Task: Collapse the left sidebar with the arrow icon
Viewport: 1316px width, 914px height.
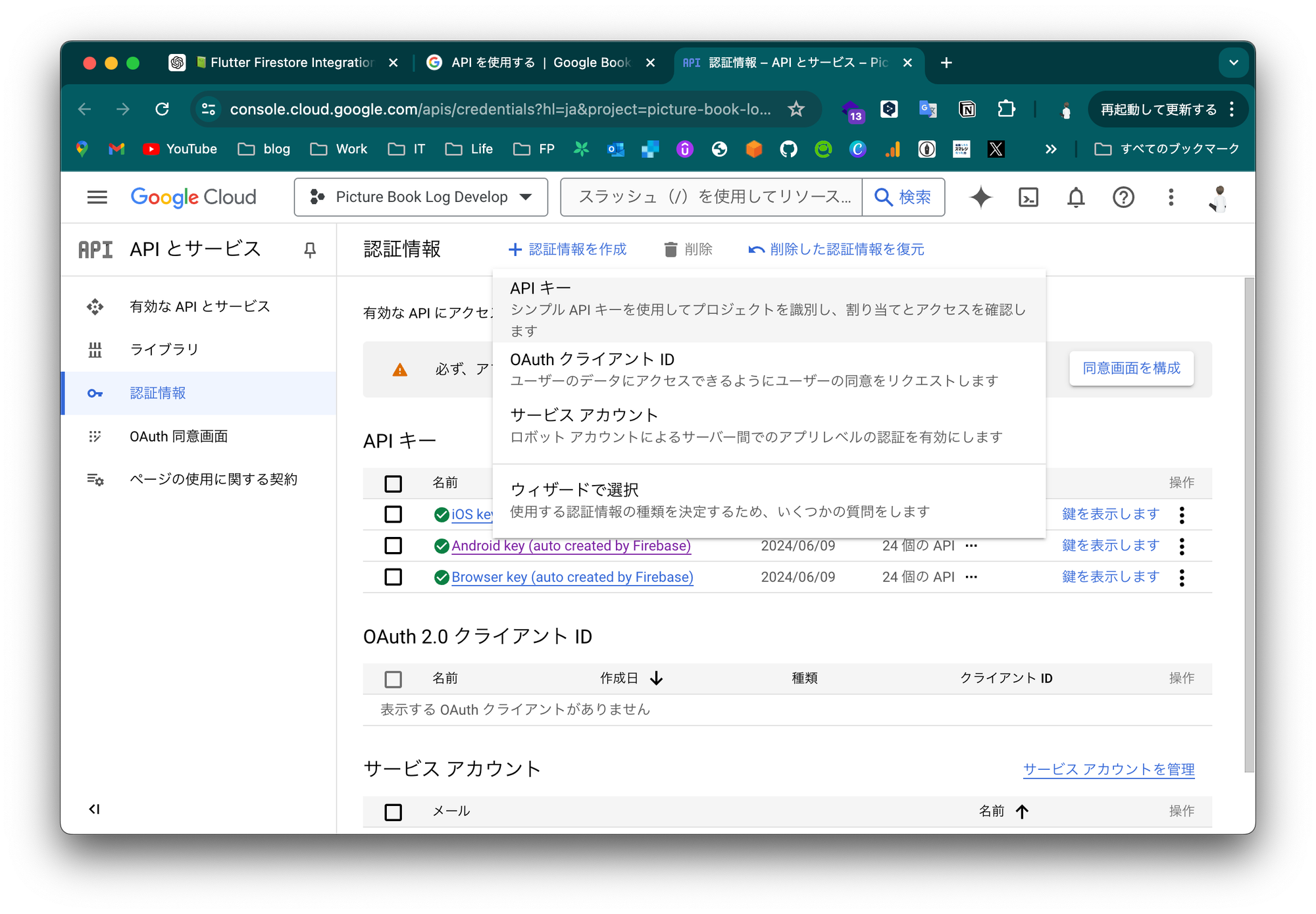Action: point(93,809)
